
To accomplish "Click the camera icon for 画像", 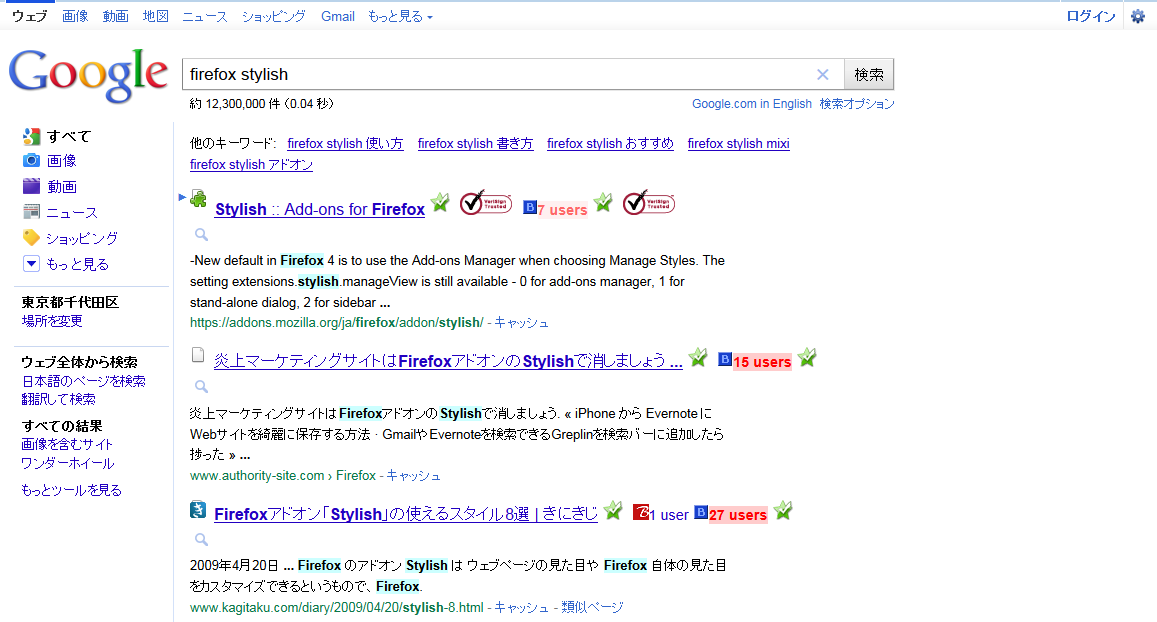I will click(x=31, y=160).
